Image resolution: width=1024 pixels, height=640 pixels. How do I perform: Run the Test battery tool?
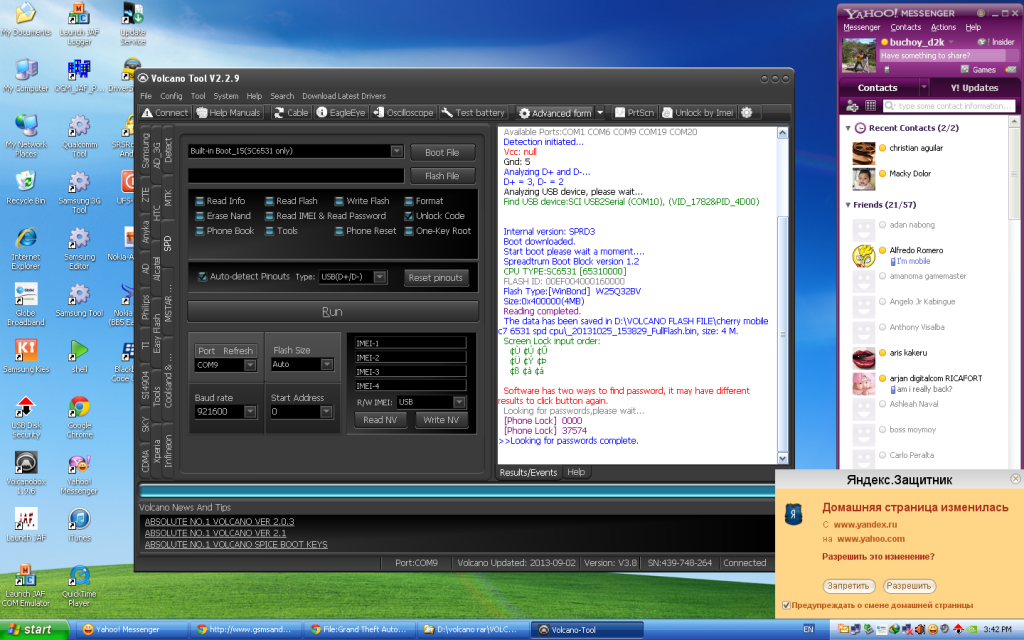473,113
